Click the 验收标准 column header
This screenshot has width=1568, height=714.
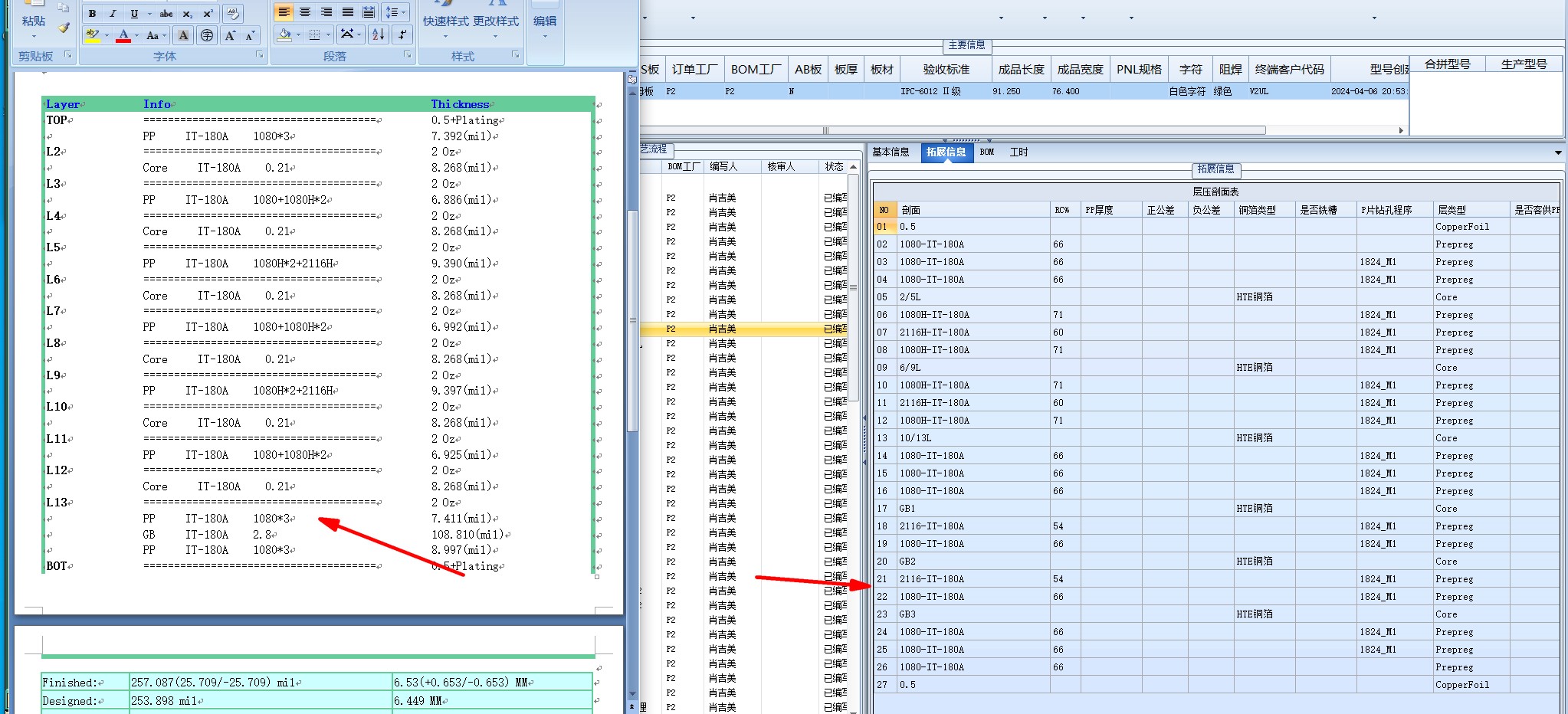(946, 70)
